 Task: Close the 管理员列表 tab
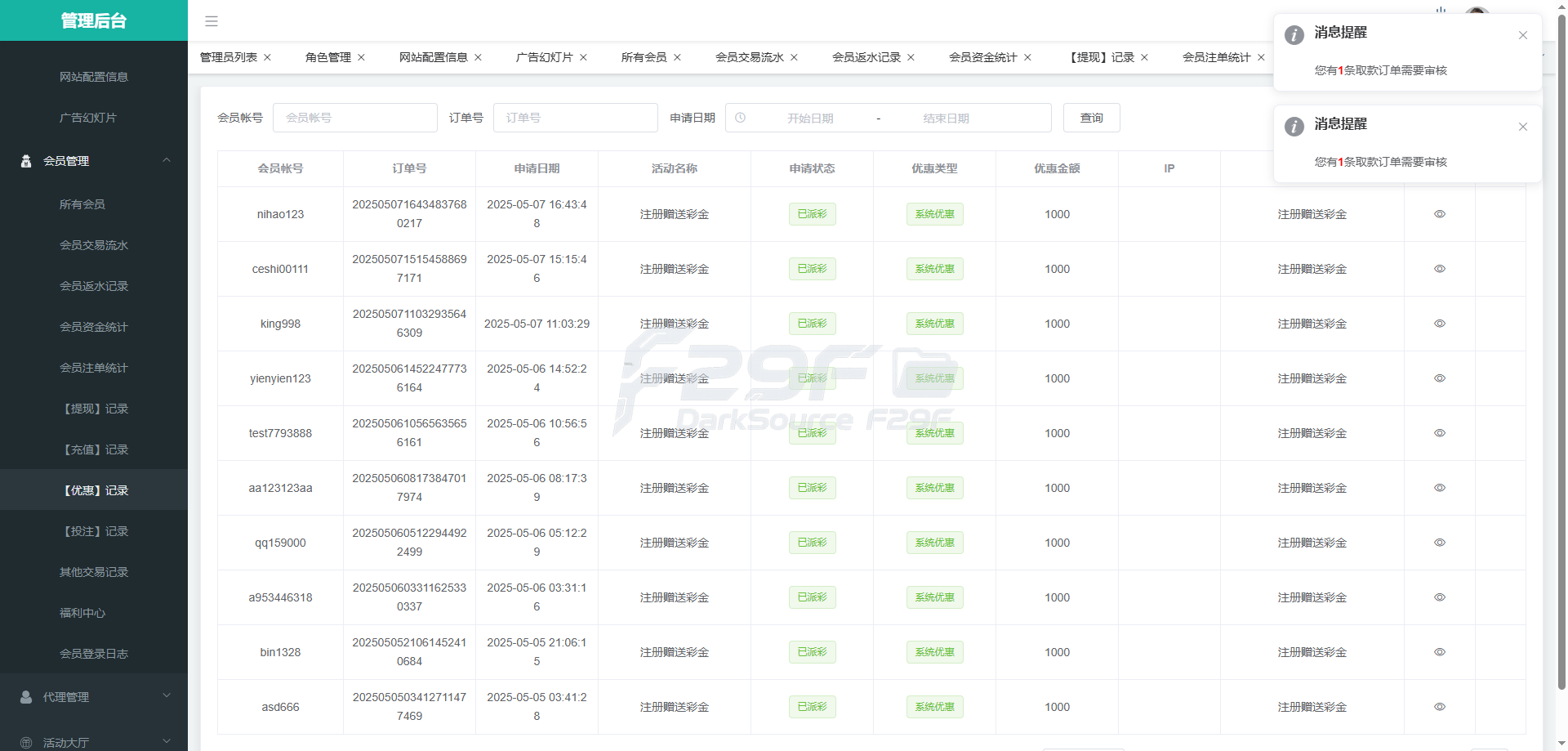267,57
